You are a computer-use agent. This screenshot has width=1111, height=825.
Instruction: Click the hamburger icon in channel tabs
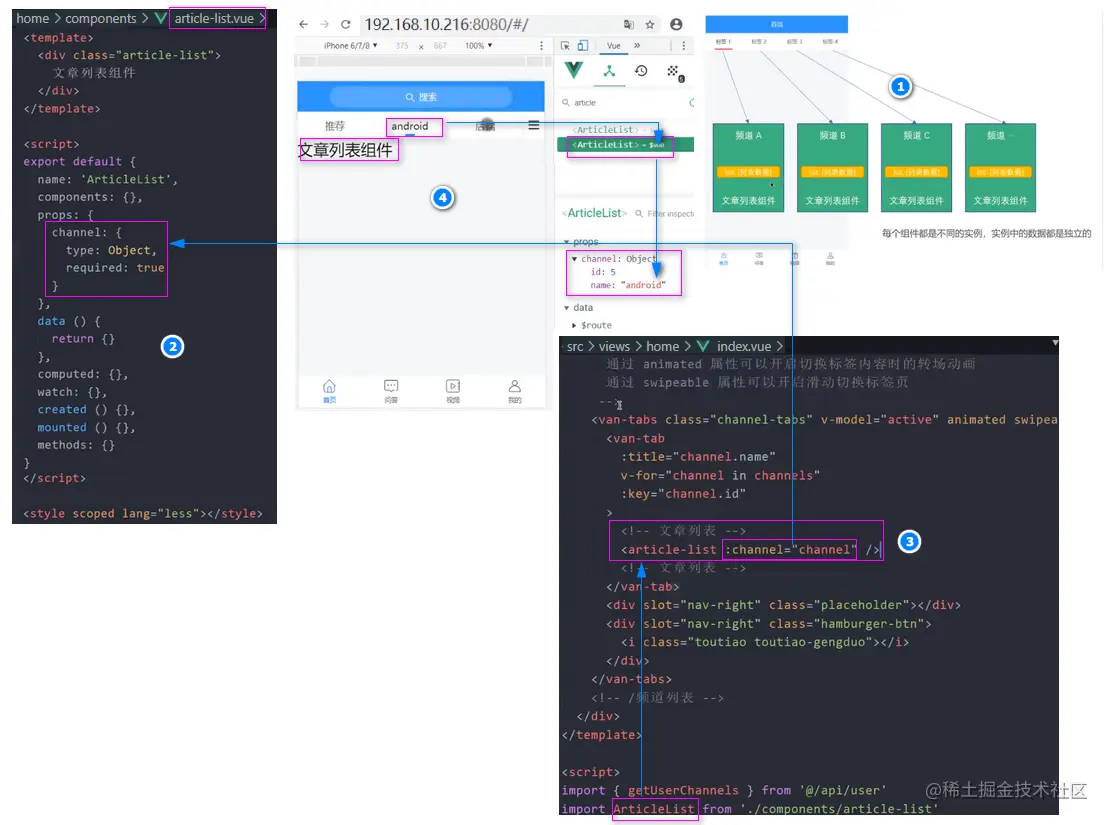pos(534,125)
